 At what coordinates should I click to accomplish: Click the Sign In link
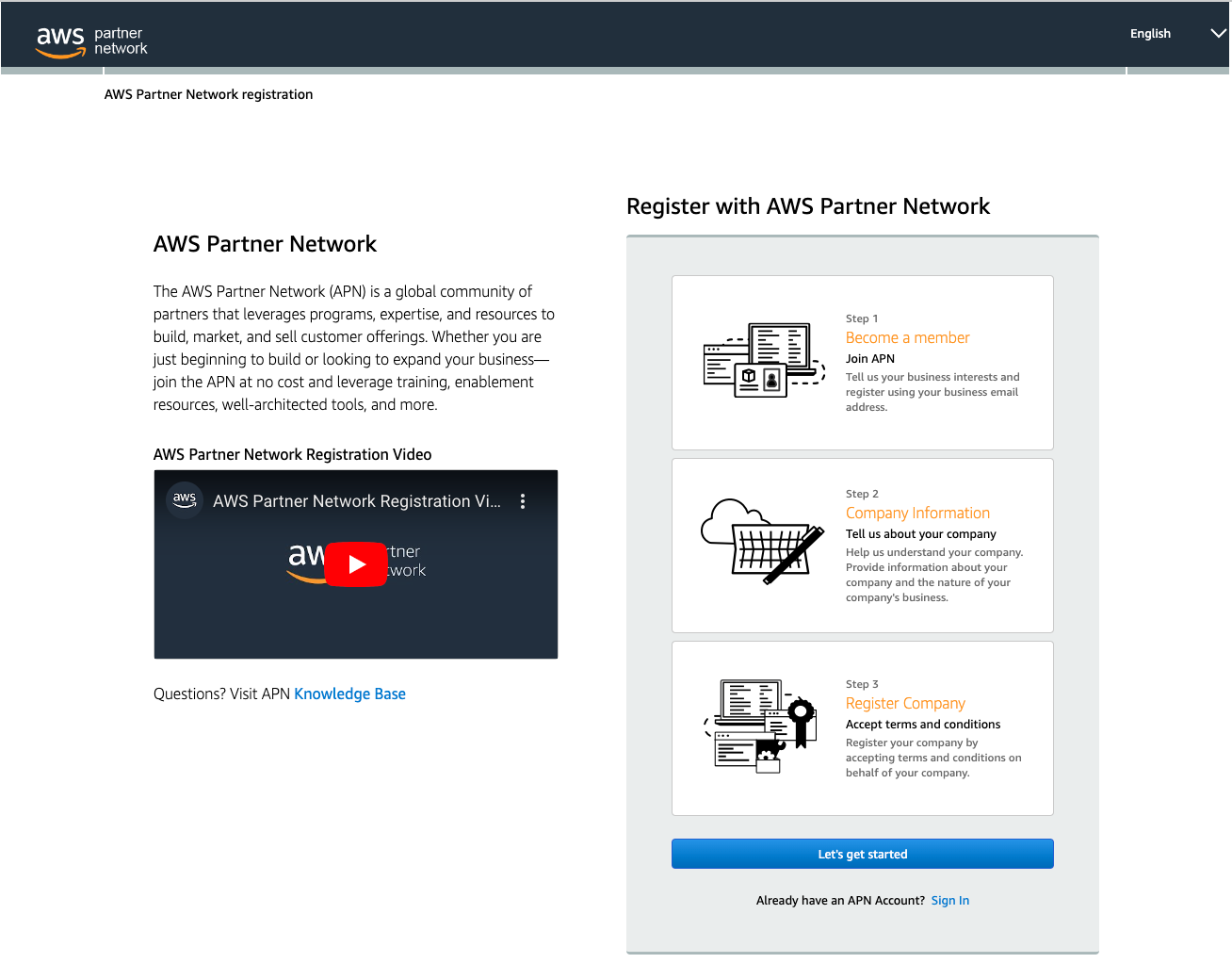(x=949, y=901)
